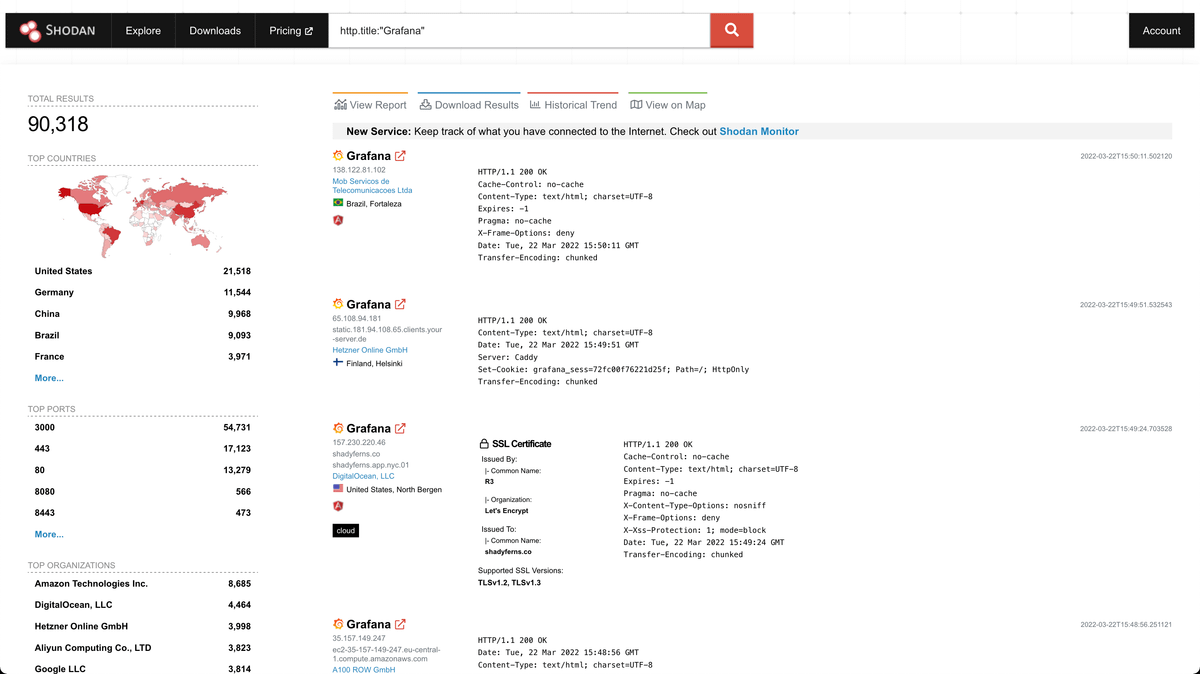Go to the Pricing page

coord(291,30)
